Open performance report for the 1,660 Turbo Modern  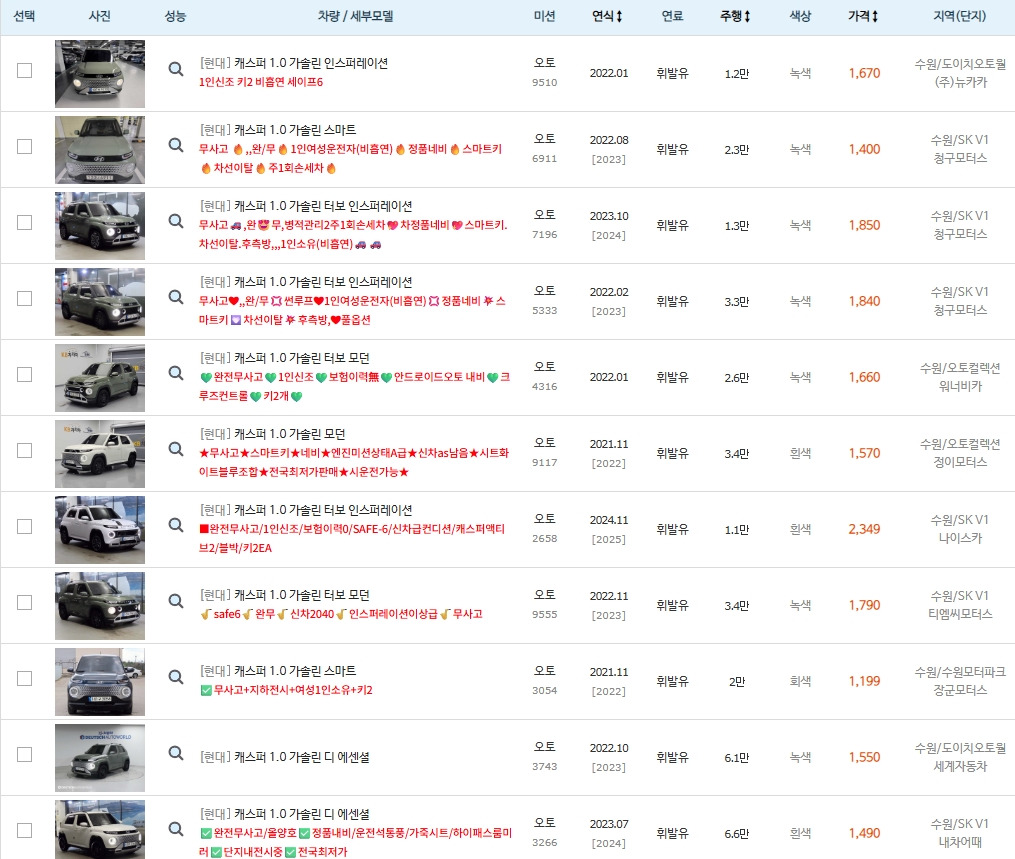[175, 373]
